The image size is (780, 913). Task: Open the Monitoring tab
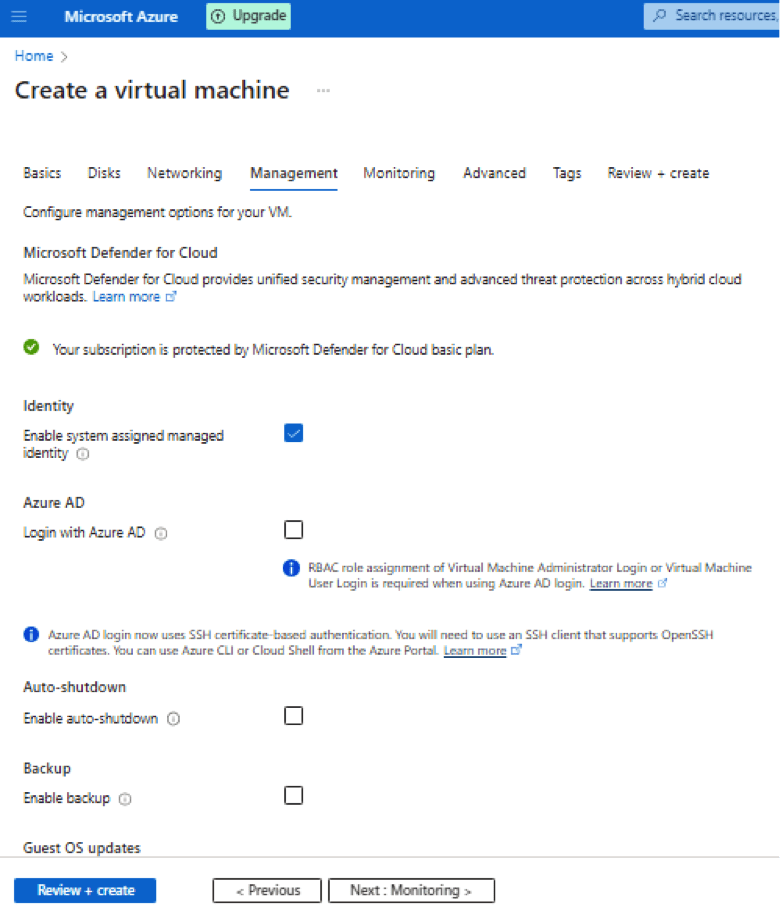click(399, 173)
